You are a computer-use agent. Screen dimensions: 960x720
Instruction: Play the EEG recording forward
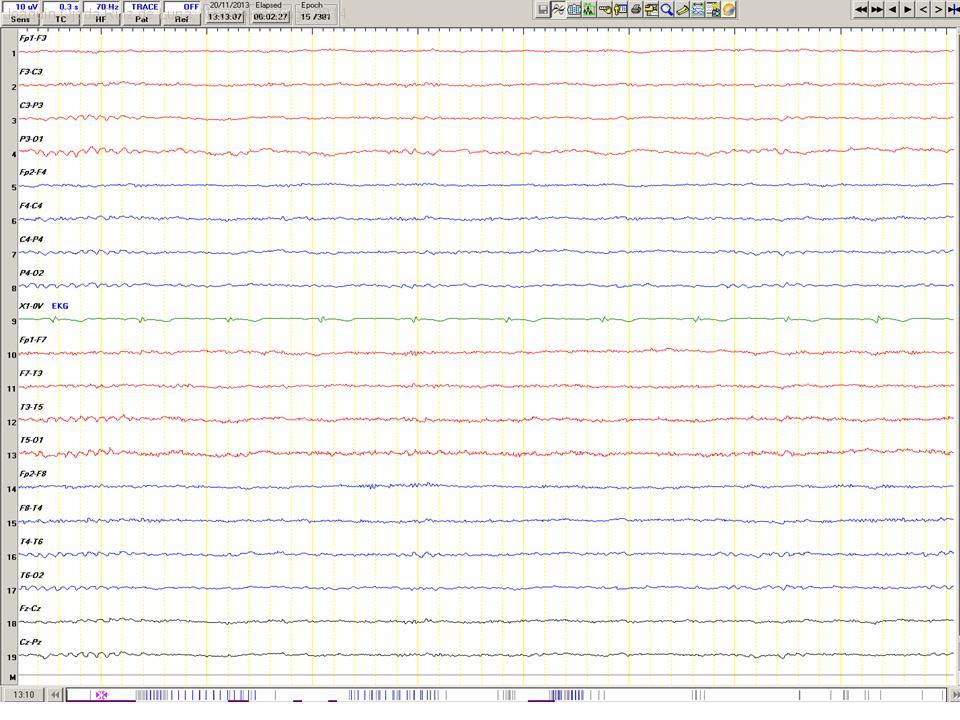907,9
